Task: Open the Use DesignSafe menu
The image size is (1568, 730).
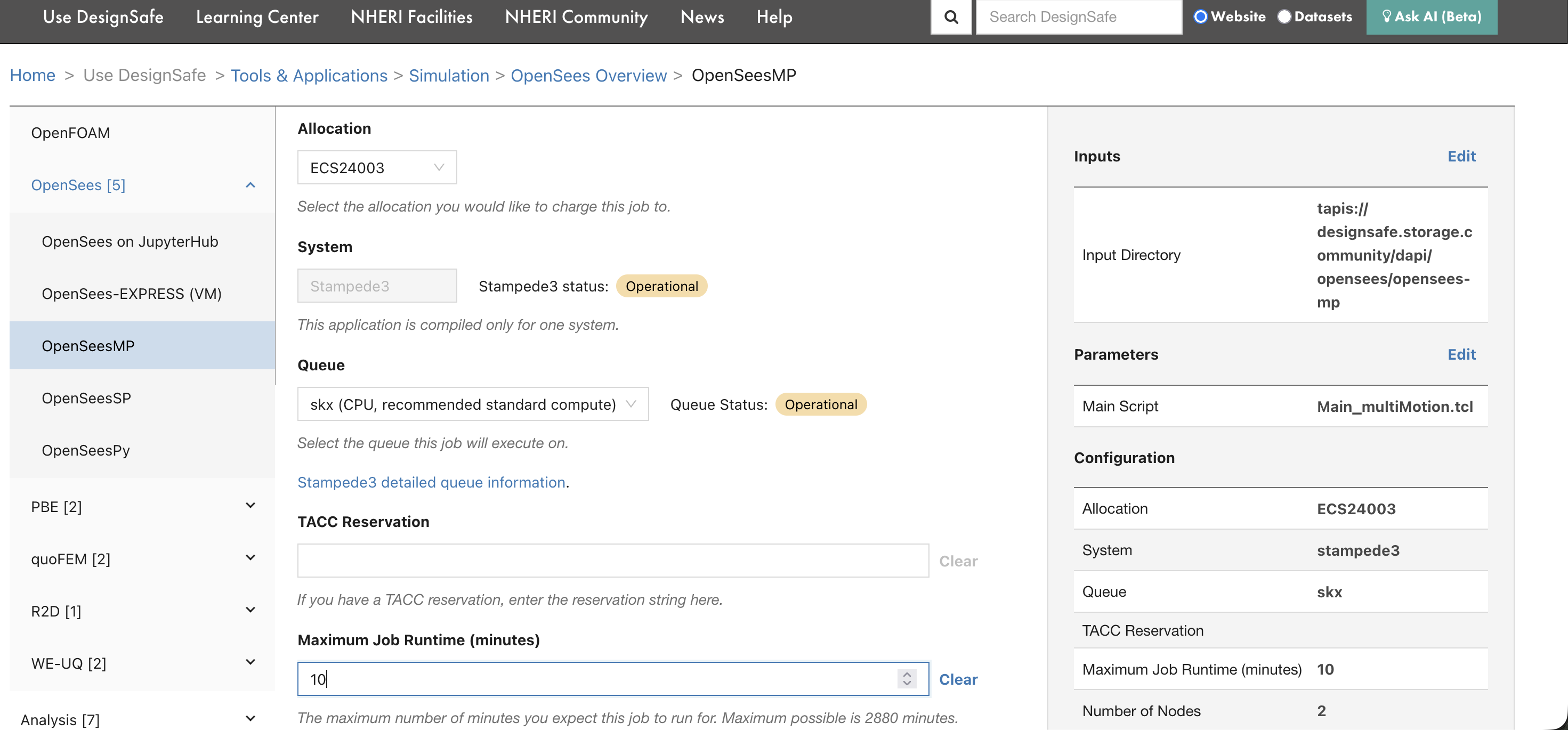Action: point(103,17)
